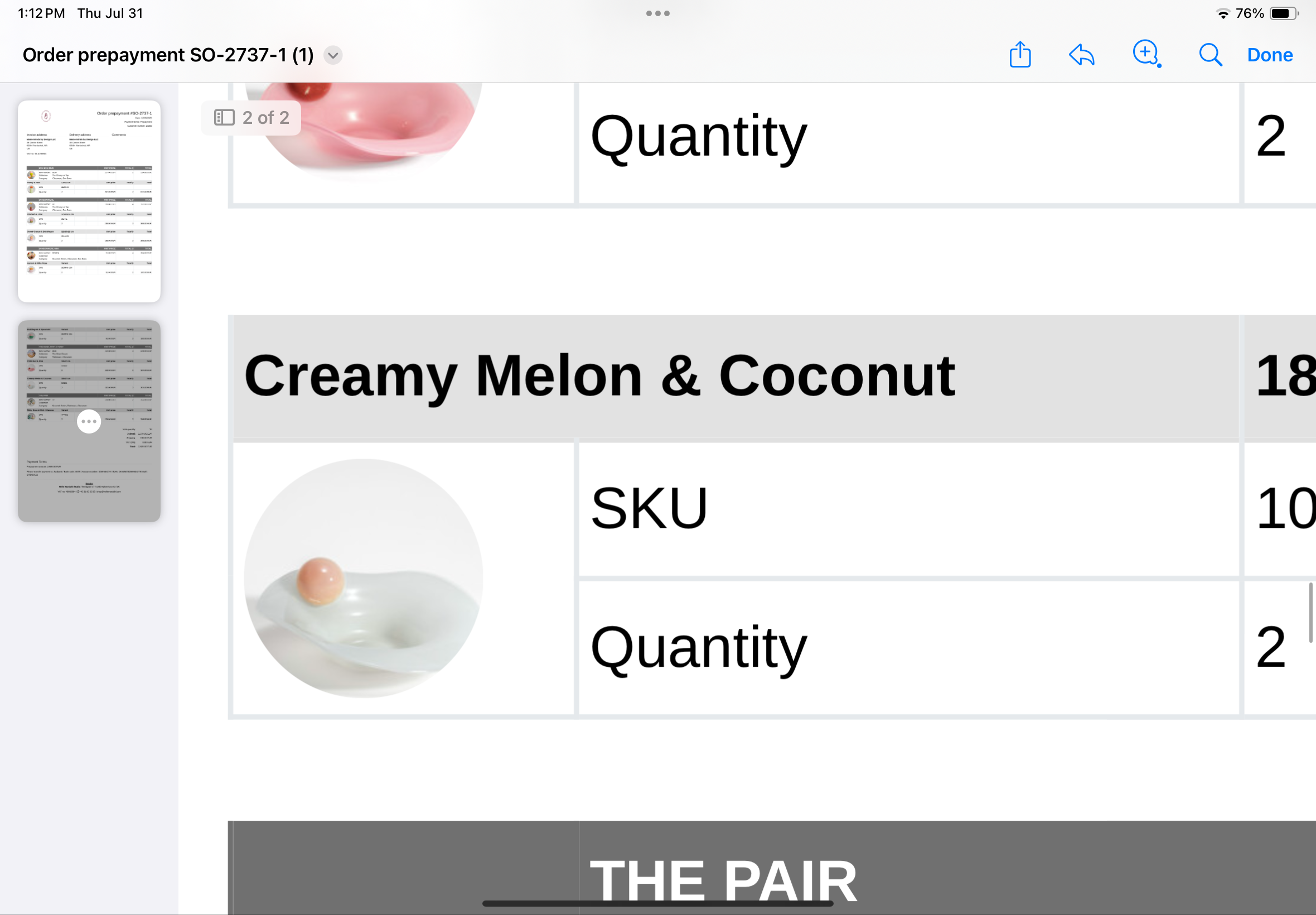The height and width of the screenshot is (915, 1316).
Task: Tap the Wi-Fi status icon
Action: point(1223,14)
